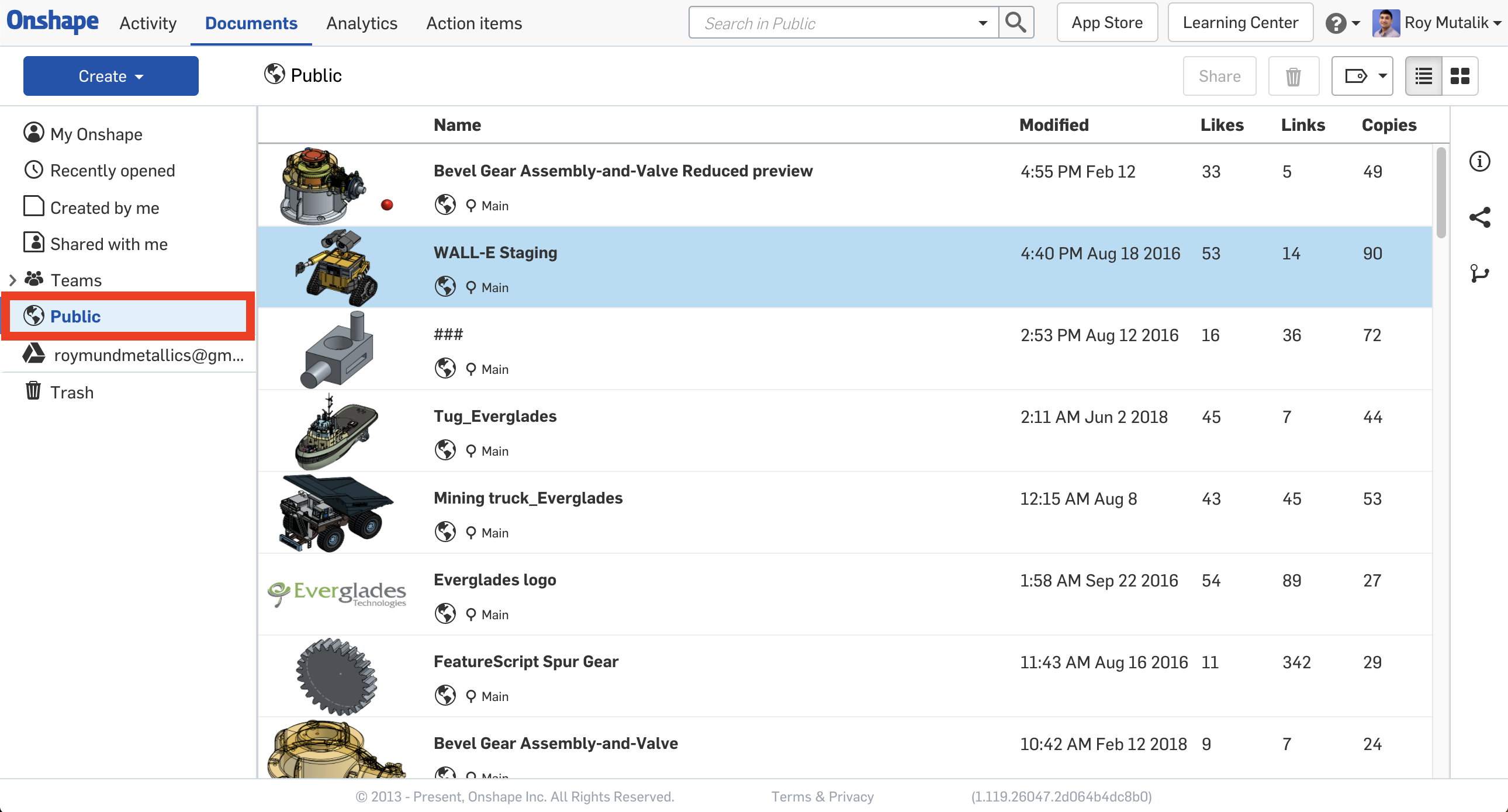Viewport: 1508px width, 812px height.
Task: Click the Share button
Action: (x=1219, y=76)
